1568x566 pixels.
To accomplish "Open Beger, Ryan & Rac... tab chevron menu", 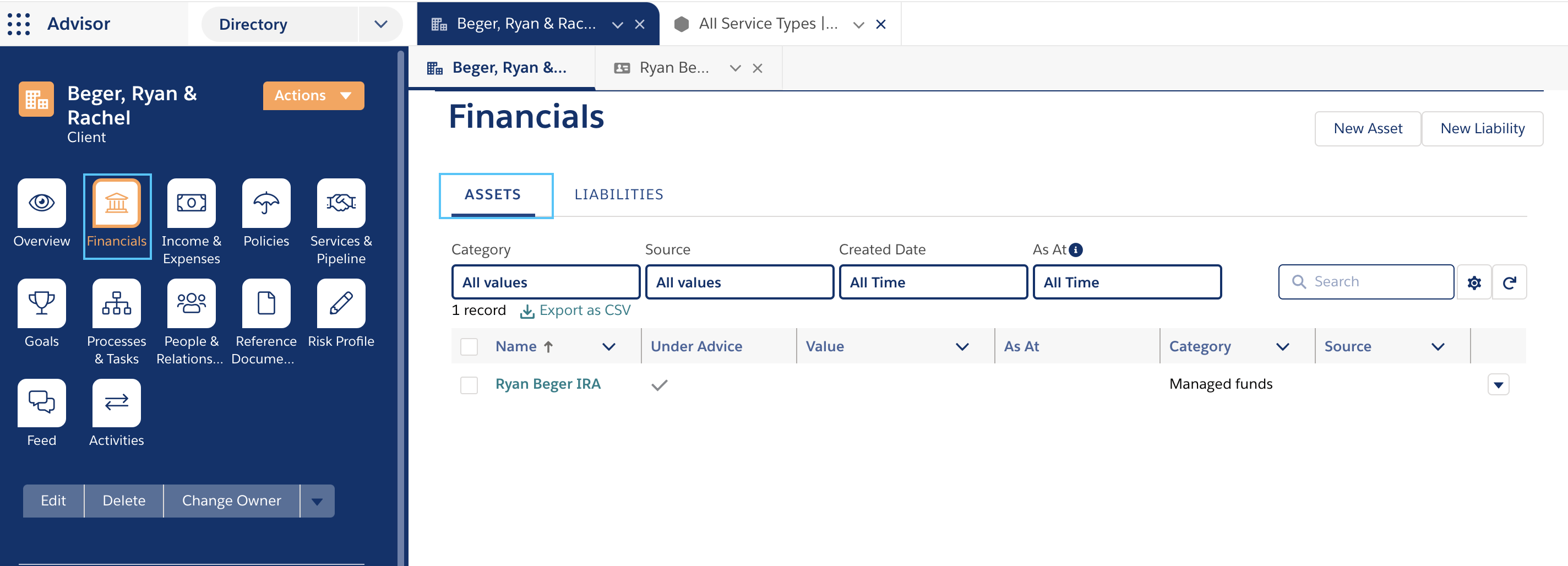I will [x=617, y=24].
